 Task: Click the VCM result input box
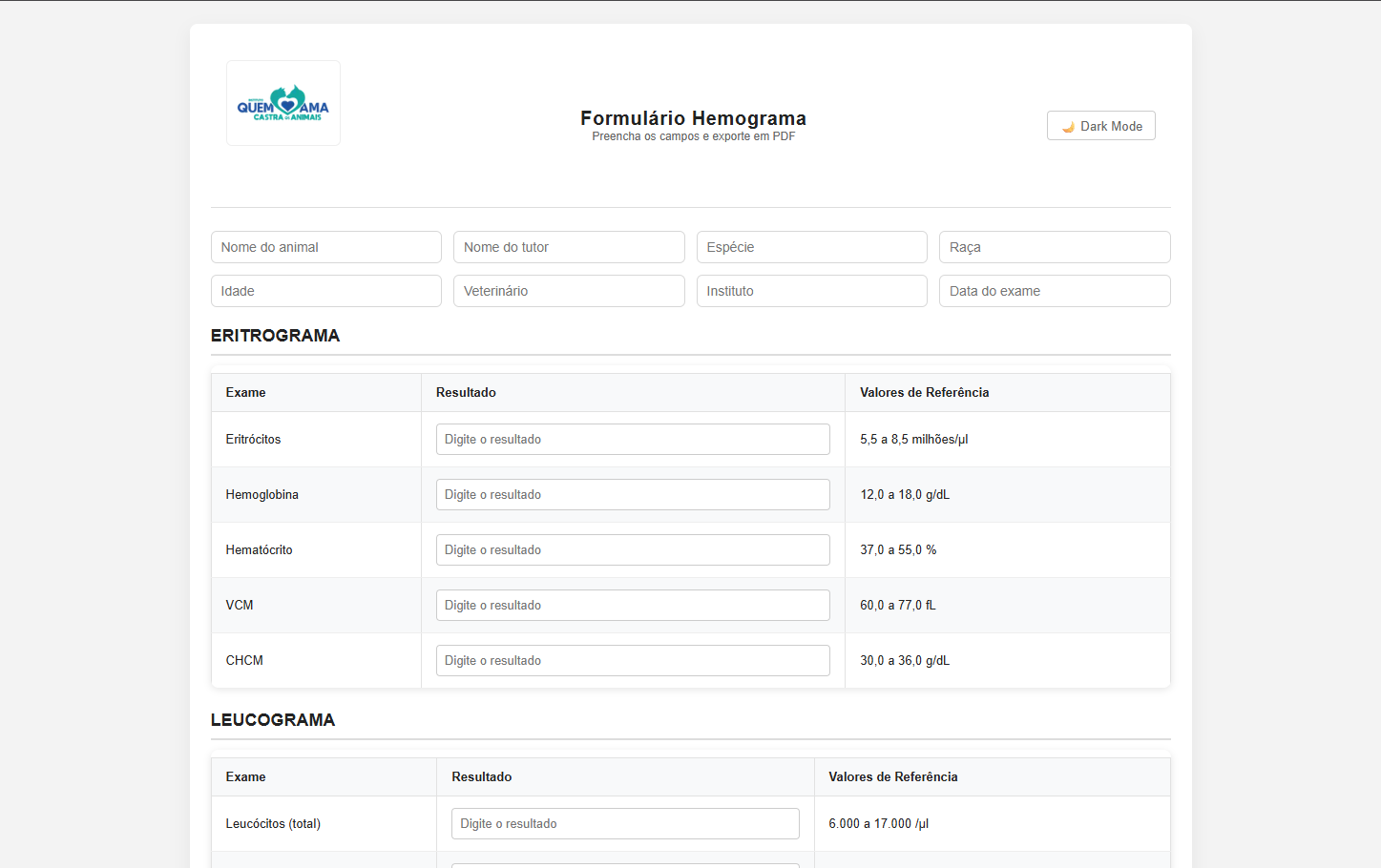pyautogui.click(x=633, y=606)
